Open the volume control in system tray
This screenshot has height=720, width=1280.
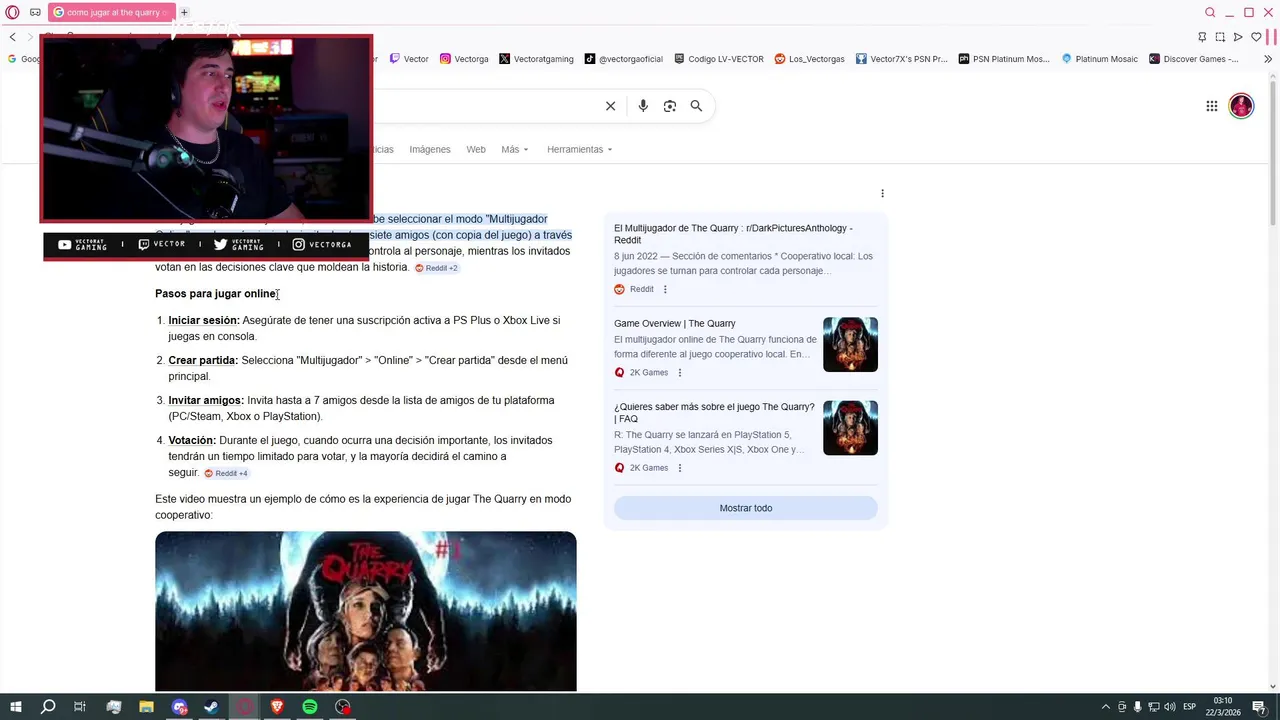click(1170, 707)
